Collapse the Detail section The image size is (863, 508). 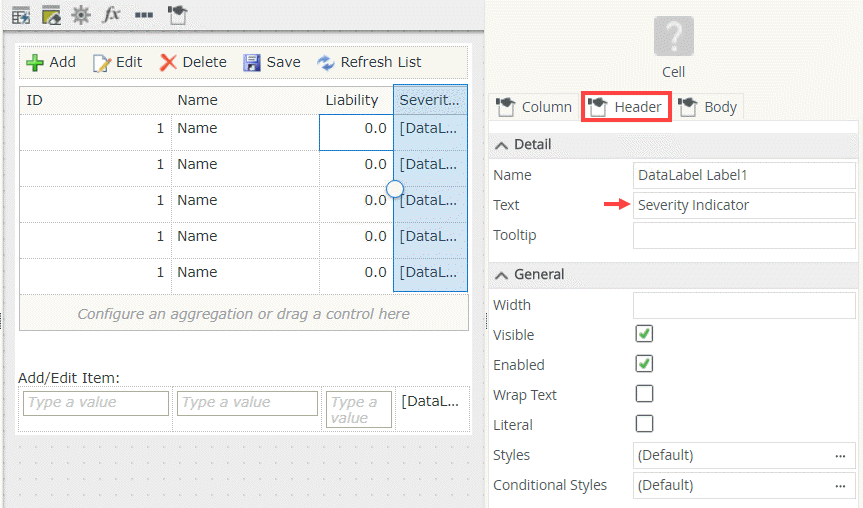pyautogui.click(x=502, y=144)
